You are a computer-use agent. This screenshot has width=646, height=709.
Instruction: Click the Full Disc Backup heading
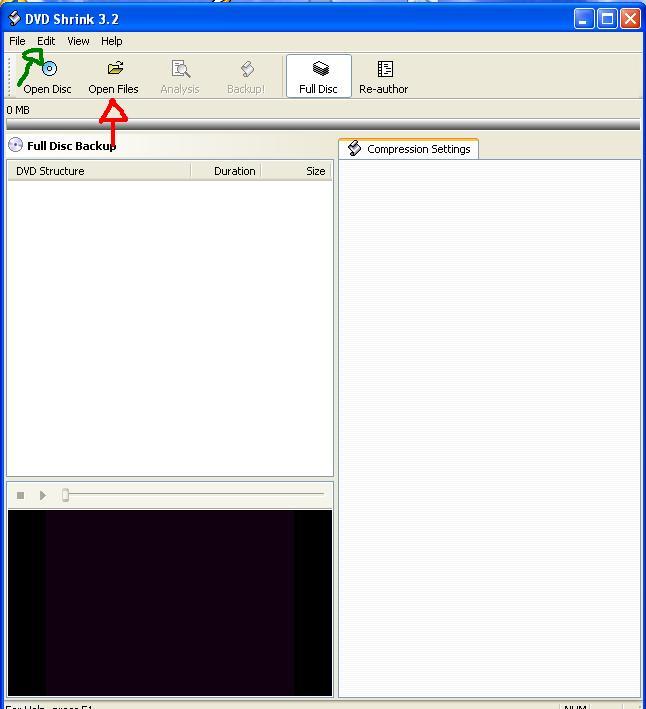tap(71, 146)
